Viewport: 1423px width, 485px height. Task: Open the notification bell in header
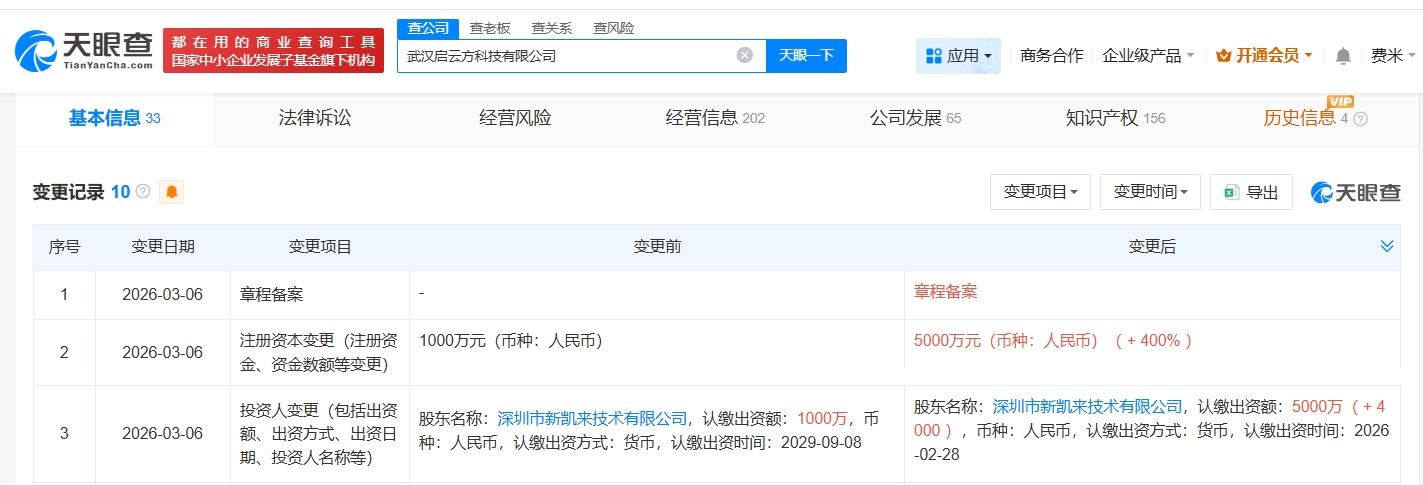coord(1343,56)
